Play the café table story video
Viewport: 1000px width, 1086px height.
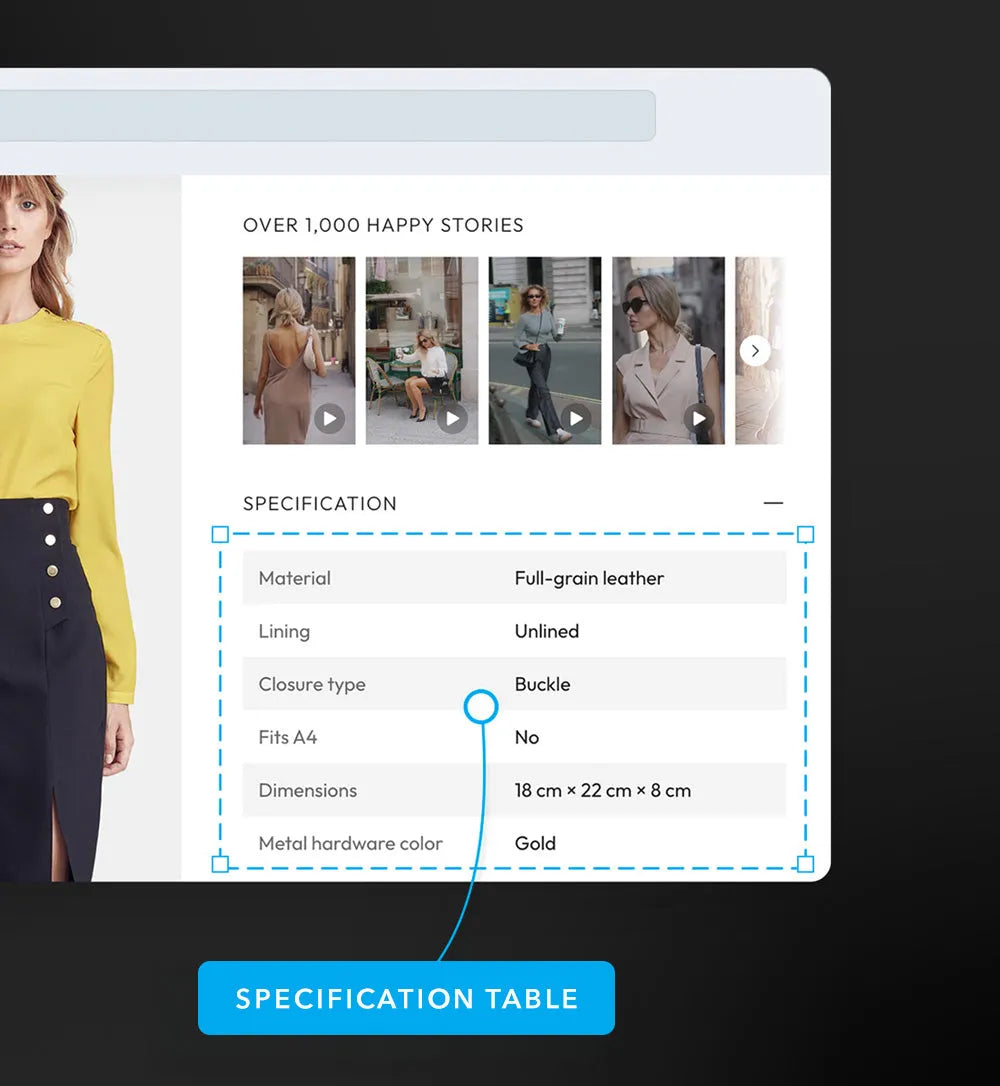(452, 418)
